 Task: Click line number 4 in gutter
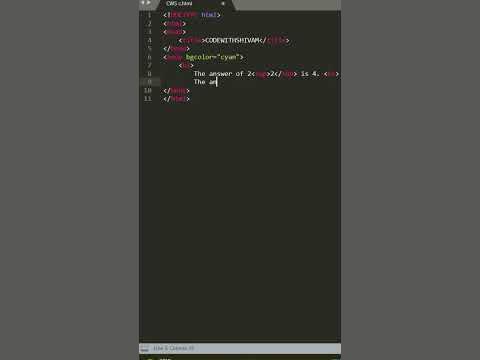149,40
